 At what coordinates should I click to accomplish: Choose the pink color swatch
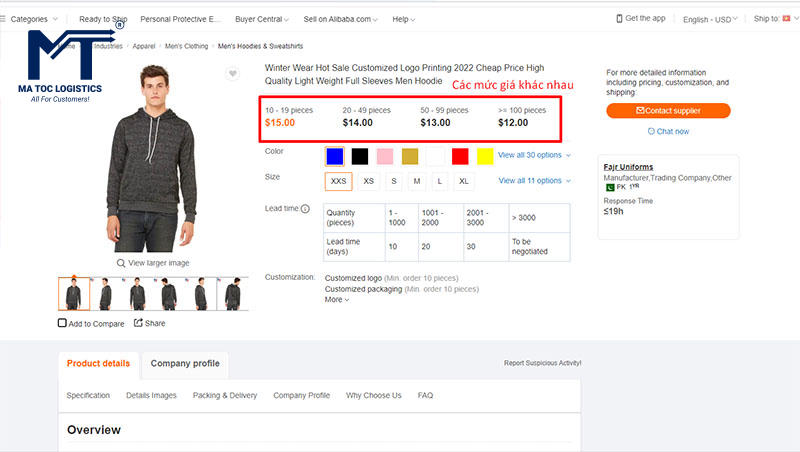[385, 156]
